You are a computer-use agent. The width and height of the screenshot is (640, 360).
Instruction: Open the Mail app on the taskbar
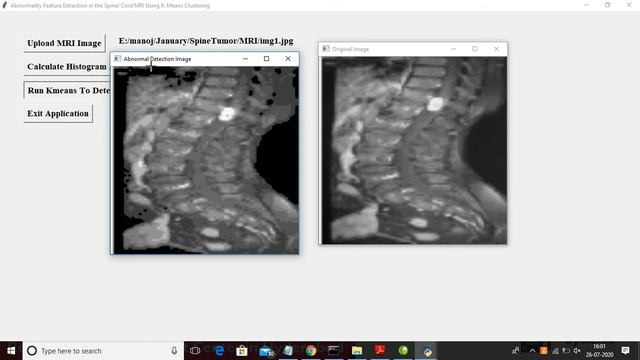pyautogui.click(x=266, y=351)
